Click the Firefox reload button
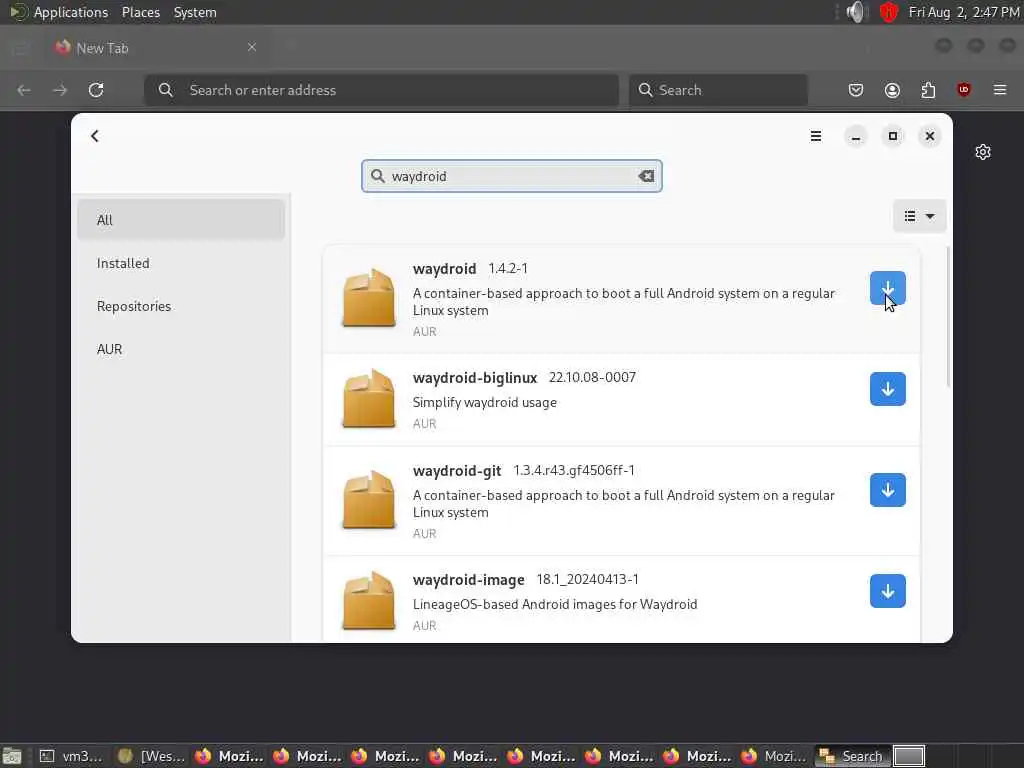 tap(96, 90)
